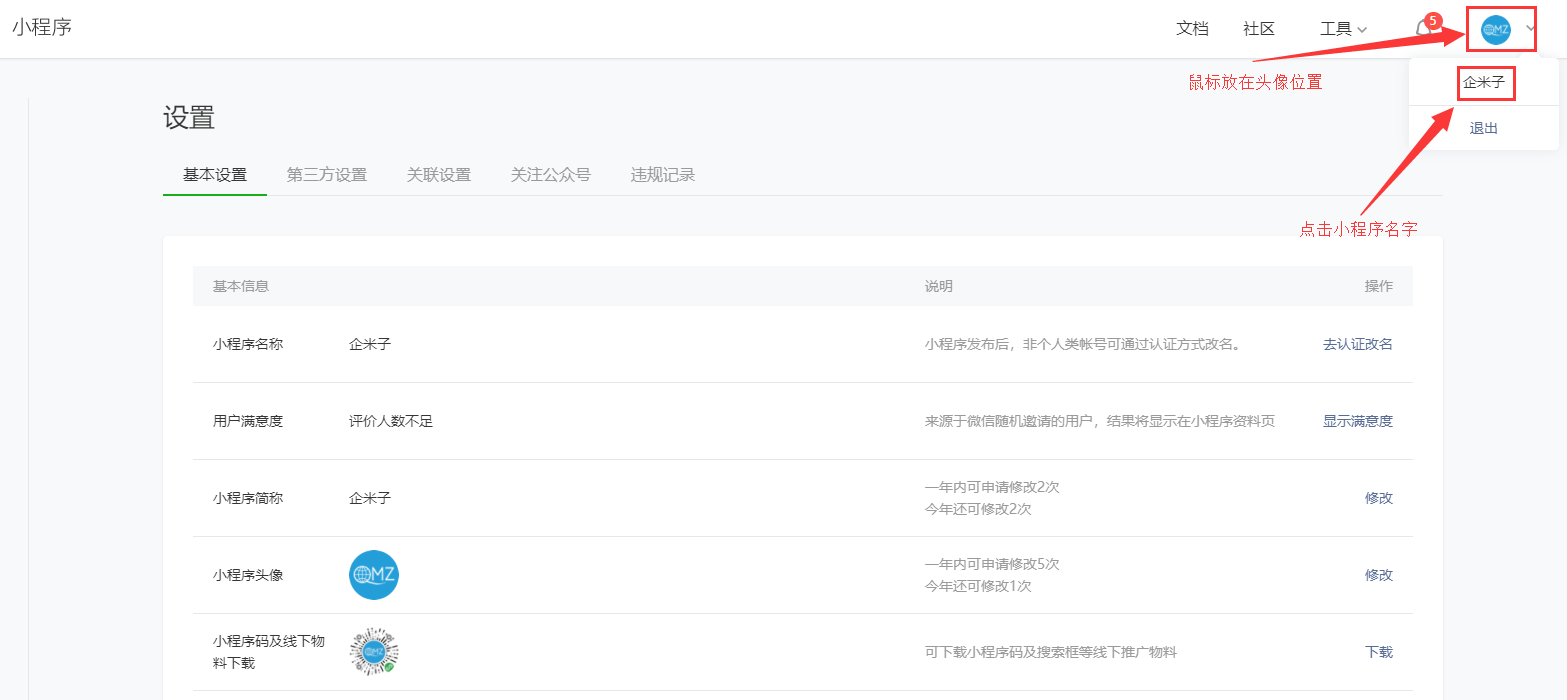This screenshot has width=1567, height=700.
Task: Click the 一年内可申请修改5次 note
Action: click(992, 564)
